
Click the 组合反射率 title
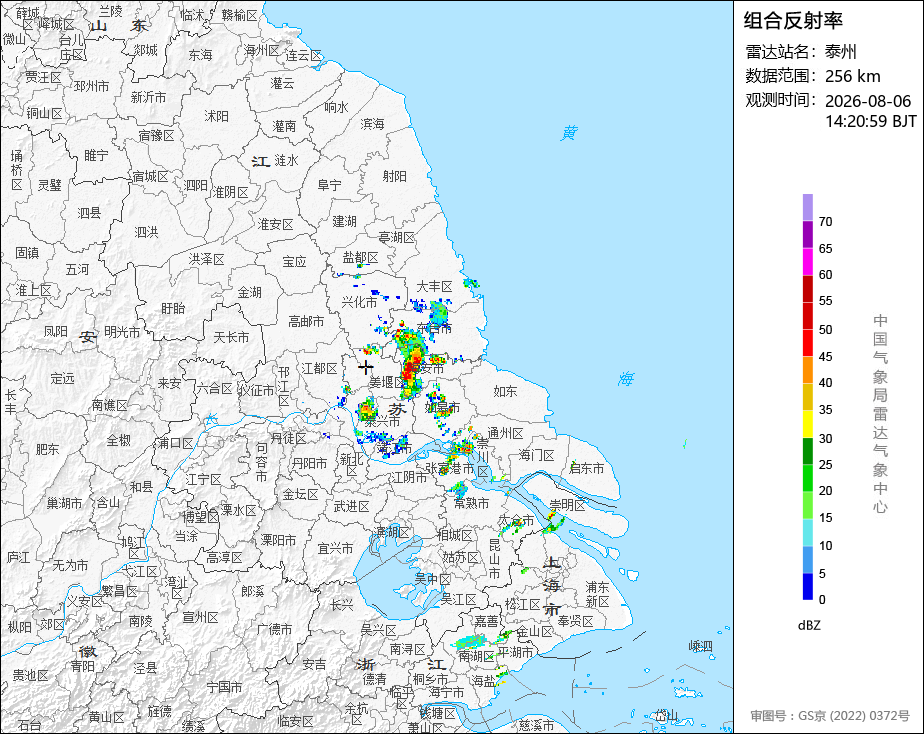pos(793,21)
